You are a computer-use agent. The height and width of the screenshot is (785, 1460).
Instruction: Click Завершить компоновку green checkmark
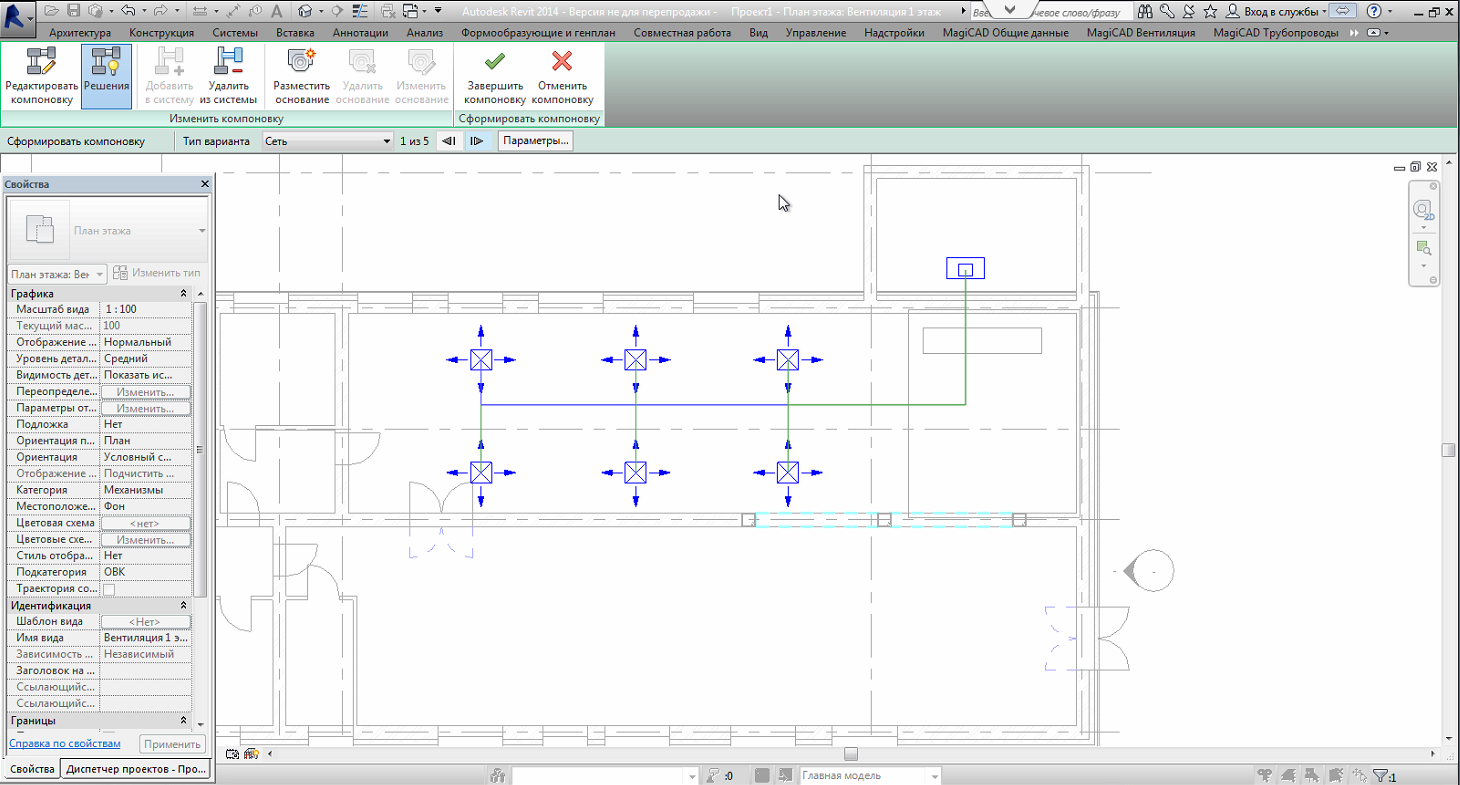[494, 77]
